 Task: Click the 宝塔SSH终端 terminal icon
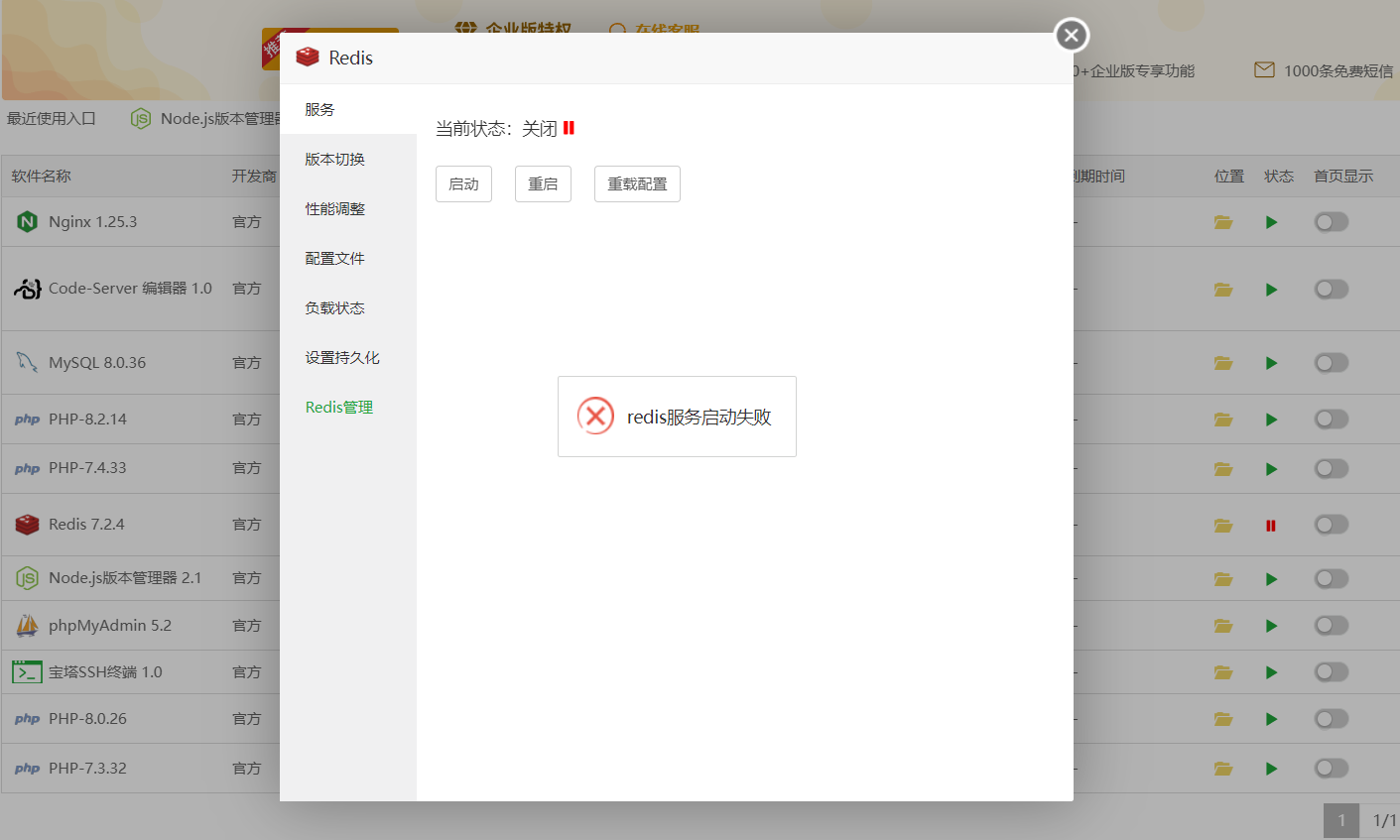[x=27, y=671]
